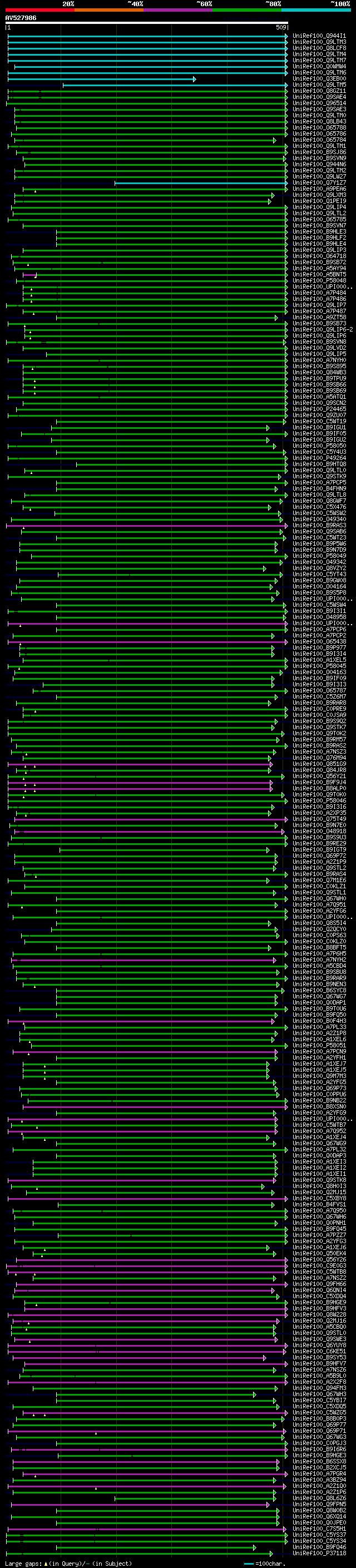
Task: Click hit label UniRef100_Q9LXM3
Action: (319, 195)
